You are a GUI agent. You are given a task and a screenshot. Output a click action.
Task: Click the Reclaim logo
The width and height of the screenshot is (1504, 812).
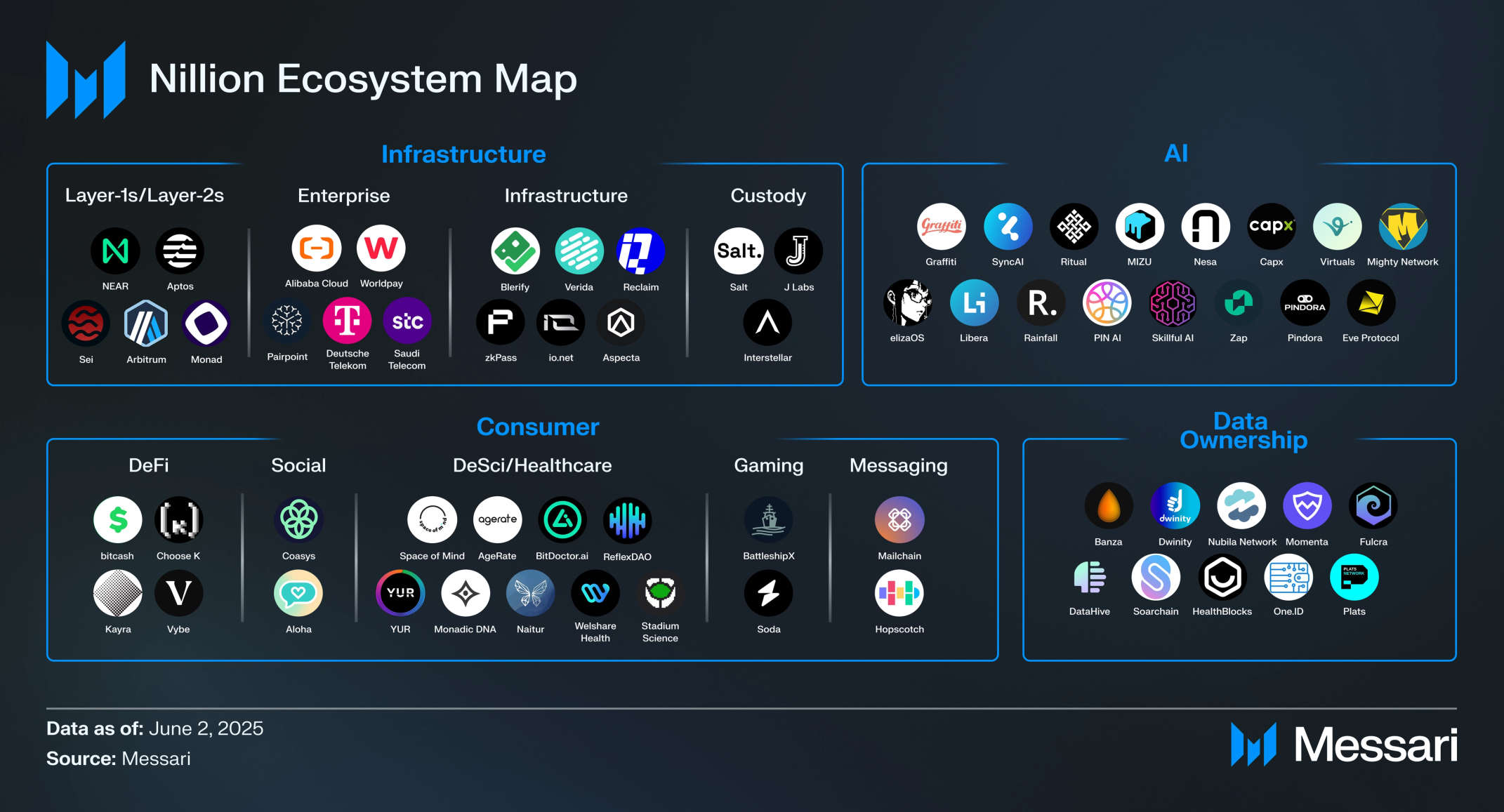640,251
